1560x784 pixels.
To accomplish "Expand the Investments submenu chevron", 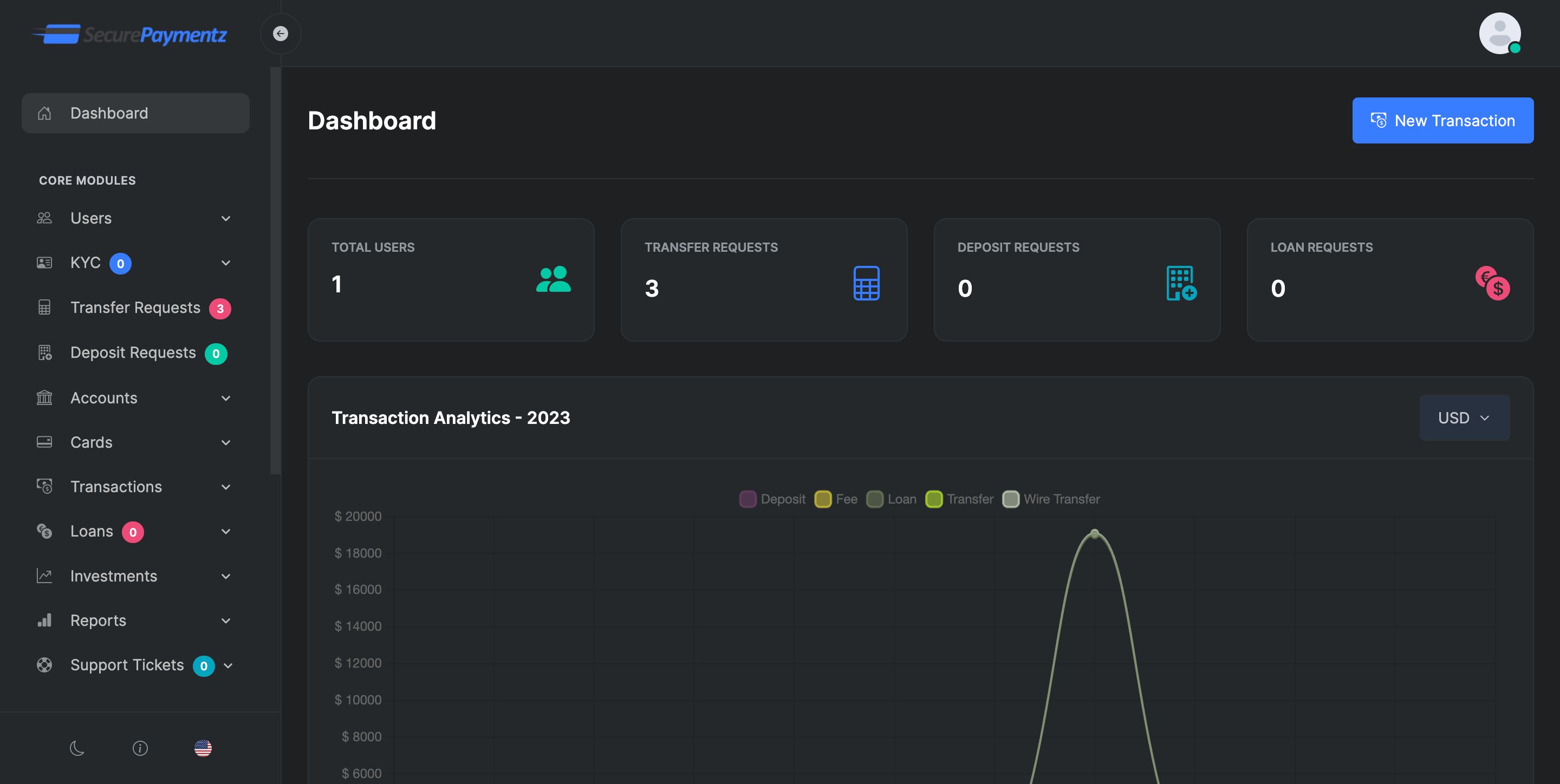I will coord(226,576).
